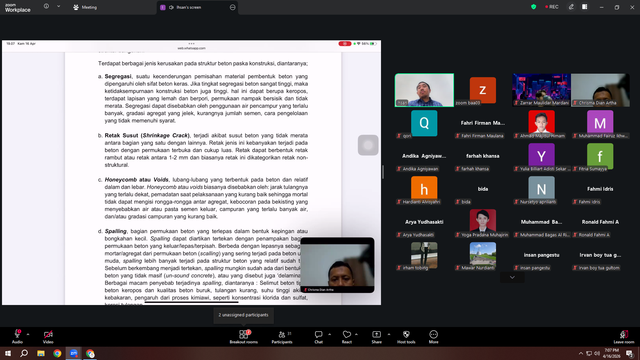This screenshot has height=360, width=640.
Task: Select the orange h avatar tile
Action: point(424,189)
